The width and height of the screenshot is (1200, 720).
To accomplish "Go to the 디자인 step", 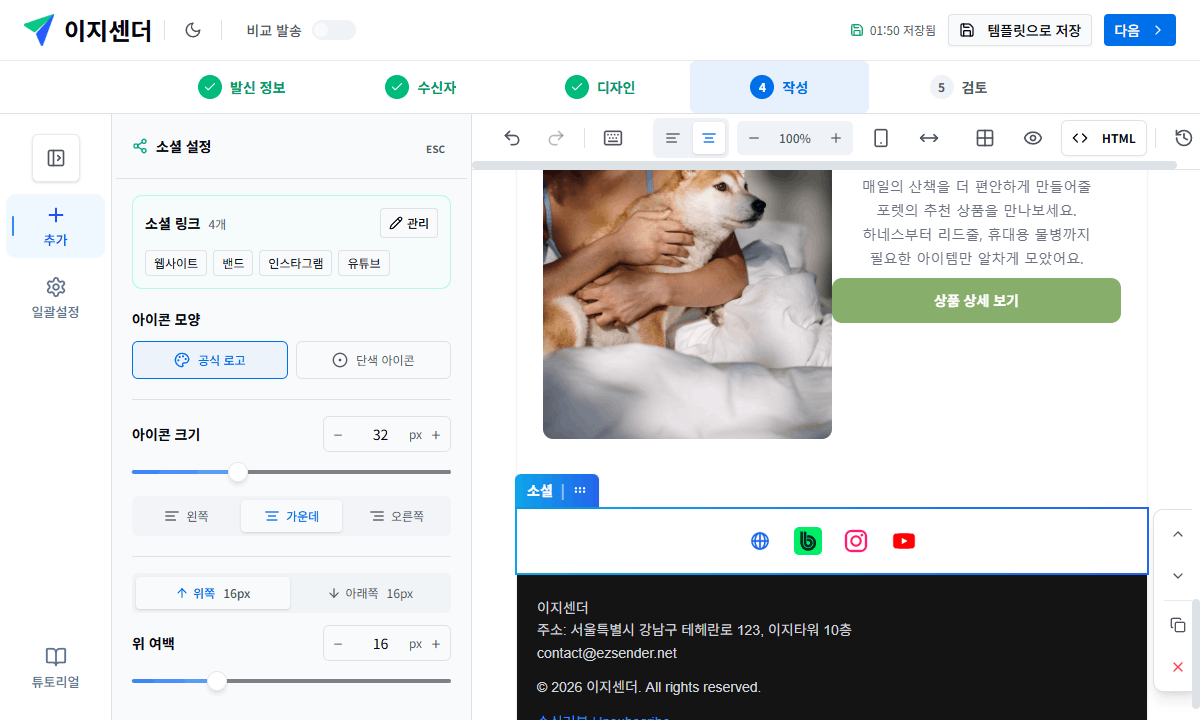I will click(x=600, y=87).
